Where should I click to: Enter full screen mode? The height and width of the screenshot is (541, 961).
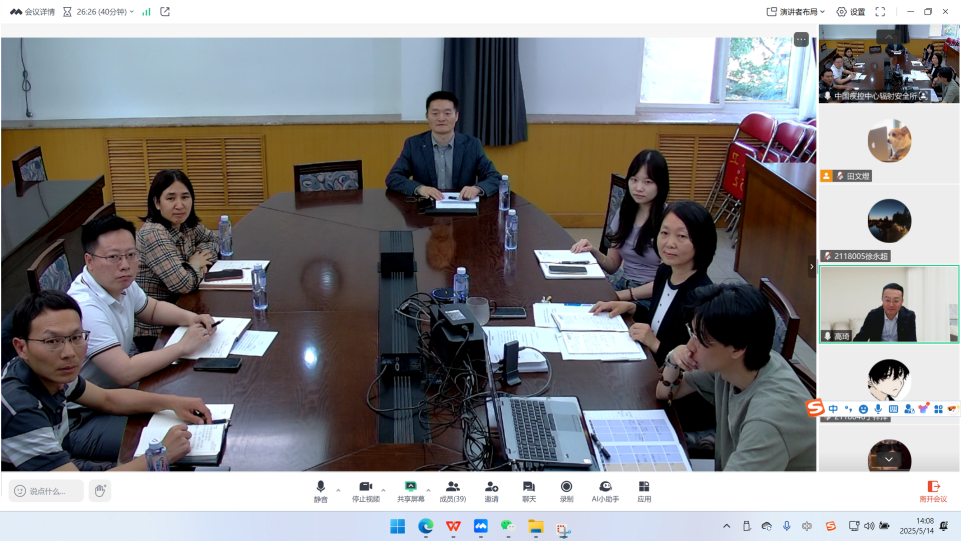click(x=880, y=12)
